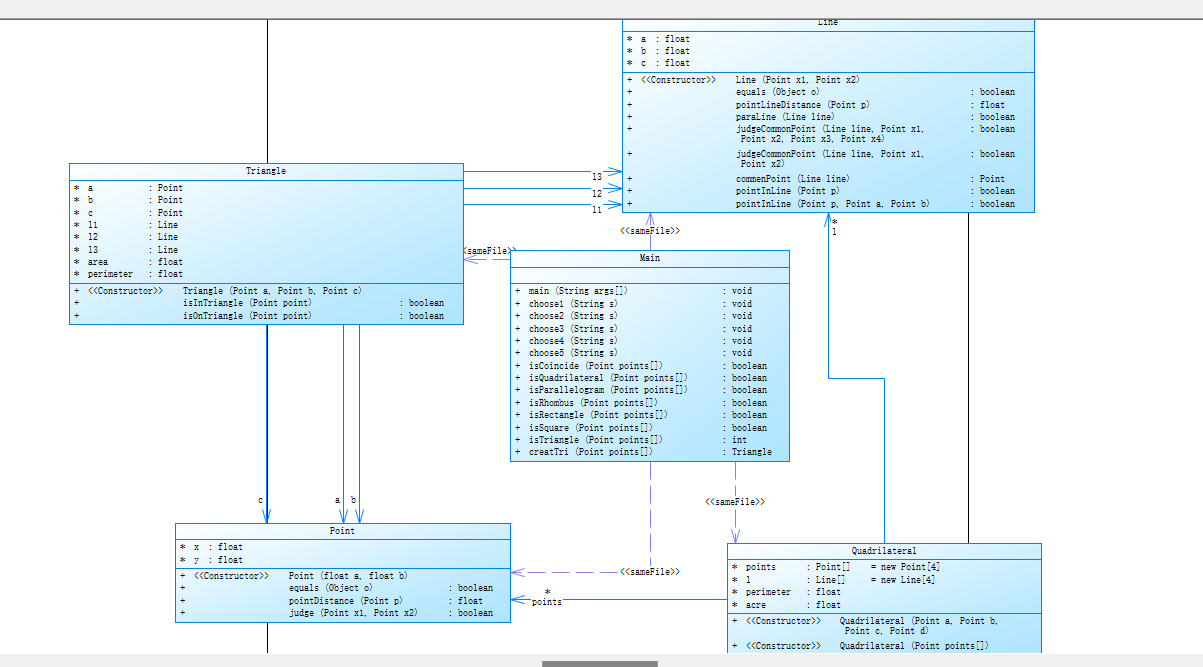Select the Quadrilateral class title

click(x=884, y=551)
